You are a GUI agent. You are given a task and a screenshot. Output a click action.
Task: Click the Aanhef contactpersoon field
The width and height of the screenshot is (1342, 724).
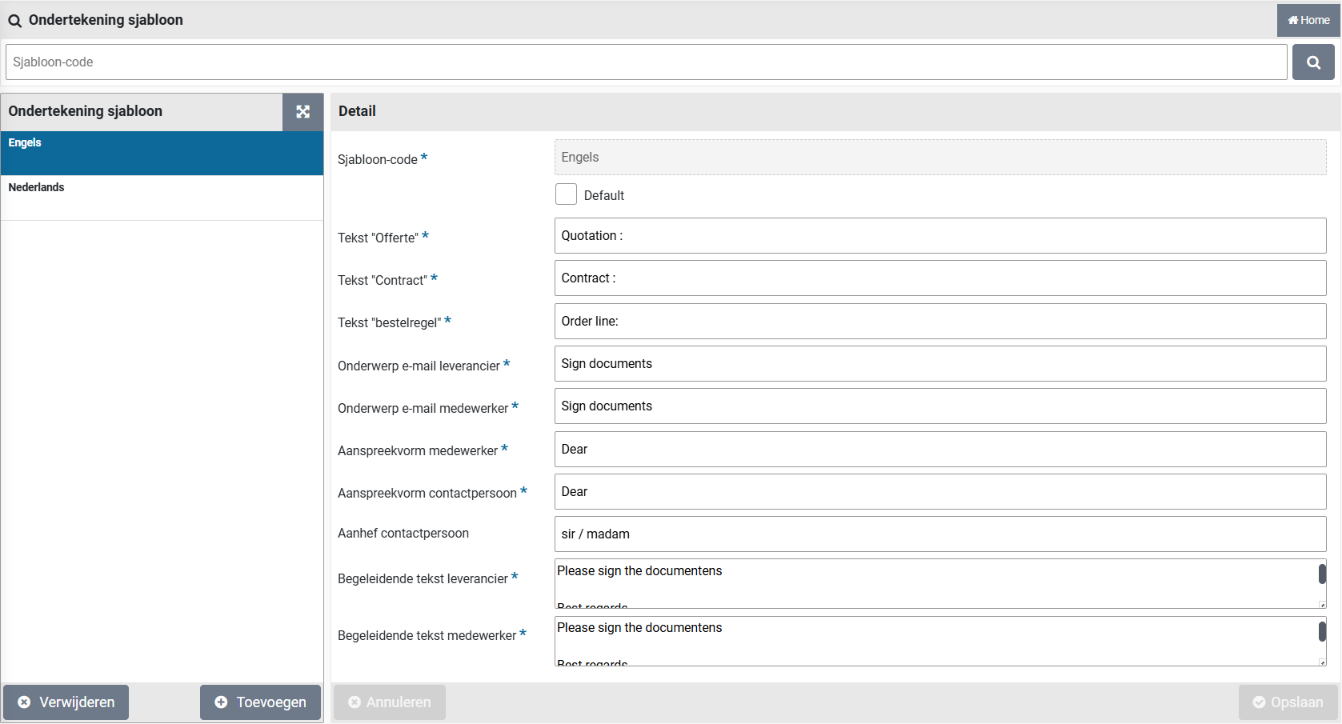pos(939,534)
